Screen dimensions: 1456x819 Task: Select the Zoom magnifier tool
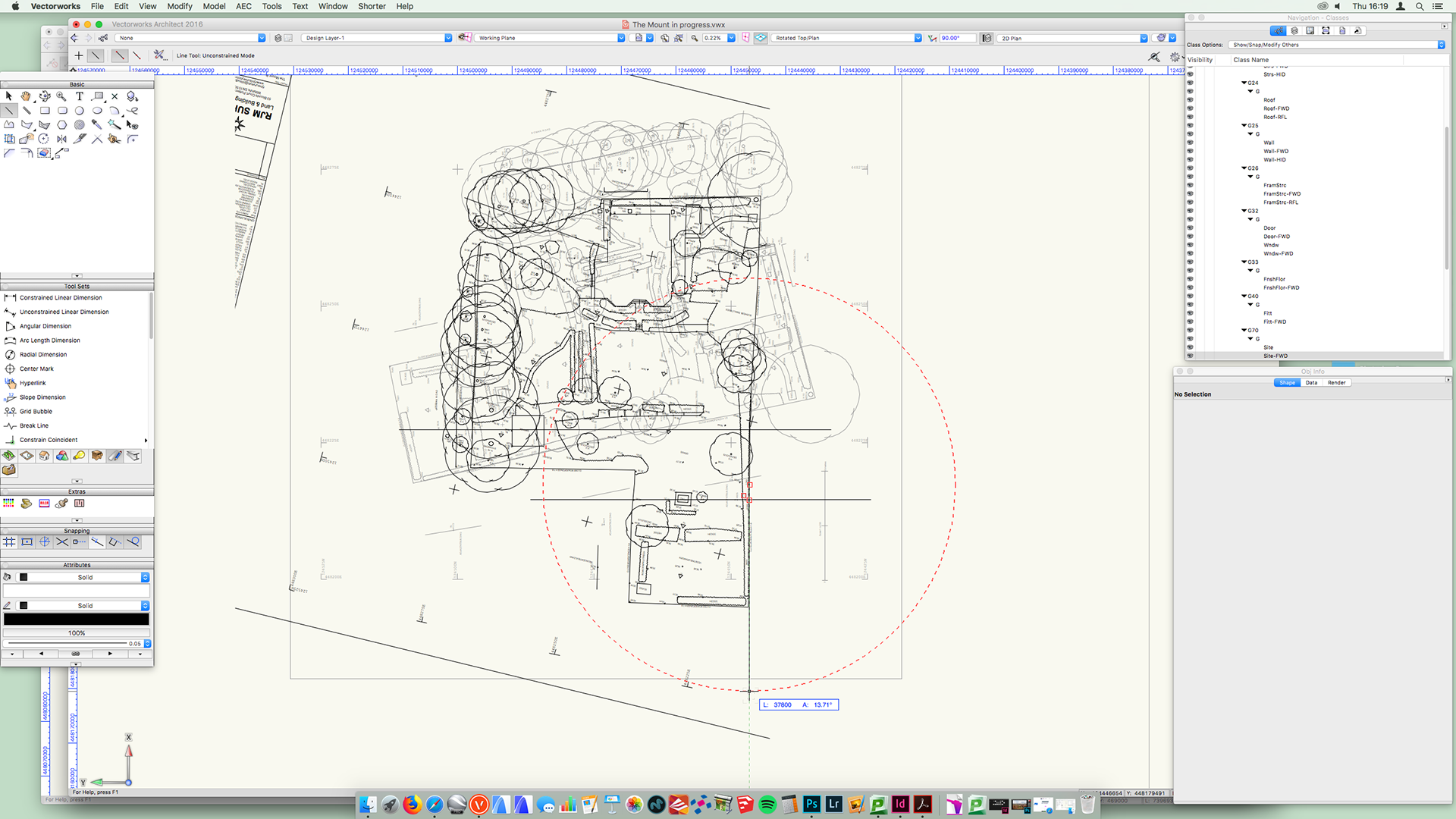click(61, 96)
